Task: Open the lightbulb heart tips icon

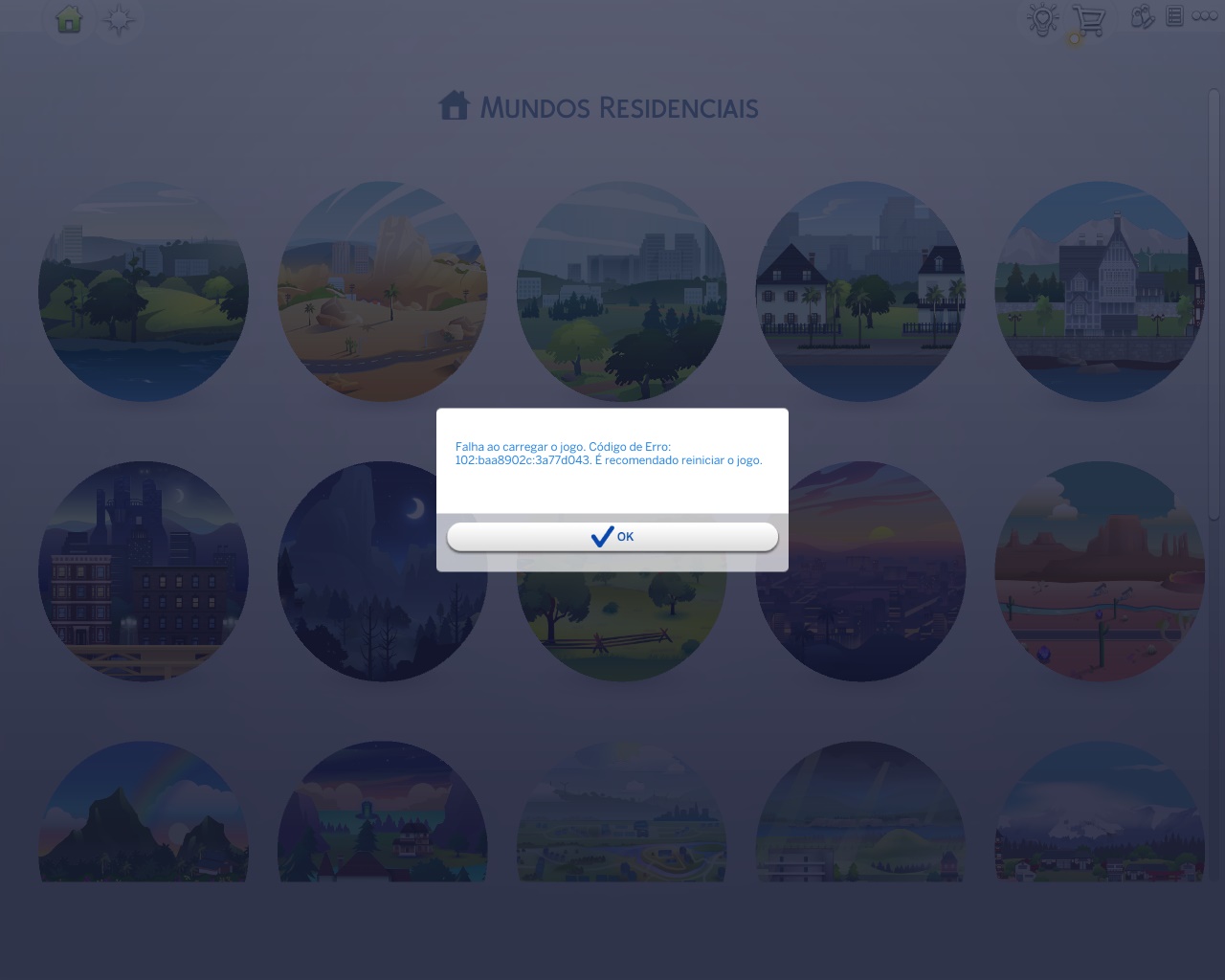Action: 1042,19
